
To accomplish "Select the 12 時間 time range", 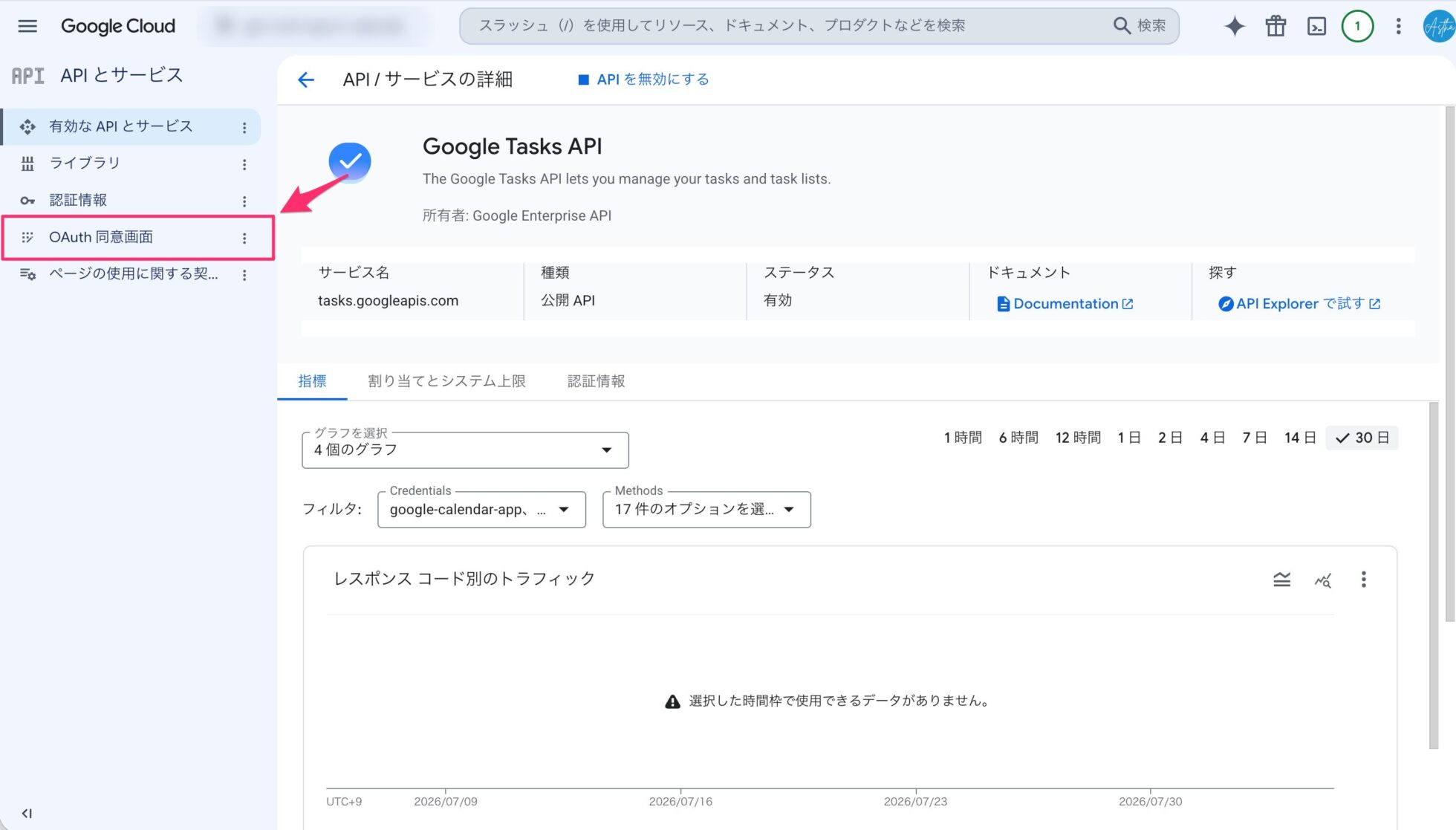I will (1078, 438).
